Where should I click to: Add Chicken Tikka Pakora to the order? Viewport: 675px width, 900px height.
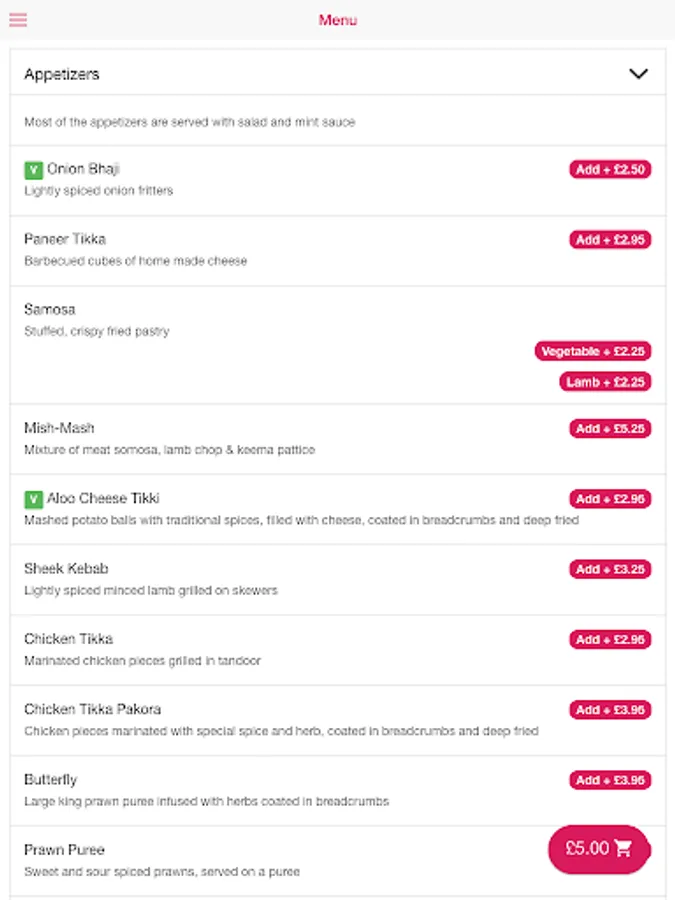(x=610, y=710)
